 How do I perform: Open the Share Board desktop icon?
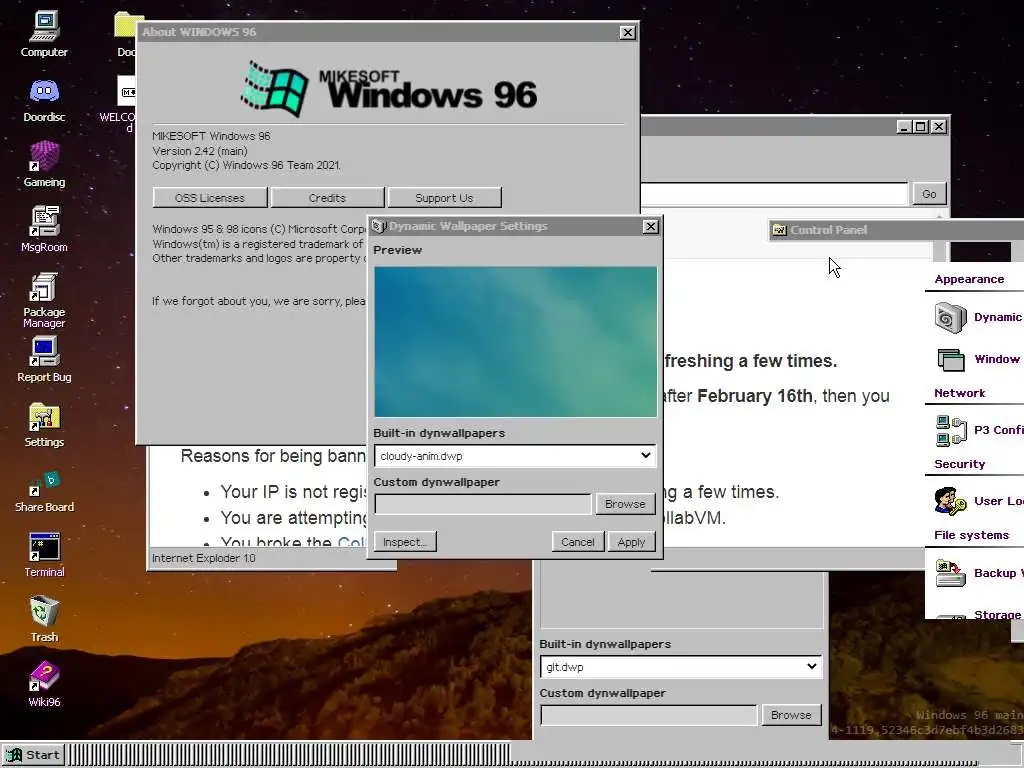point(44,491)
